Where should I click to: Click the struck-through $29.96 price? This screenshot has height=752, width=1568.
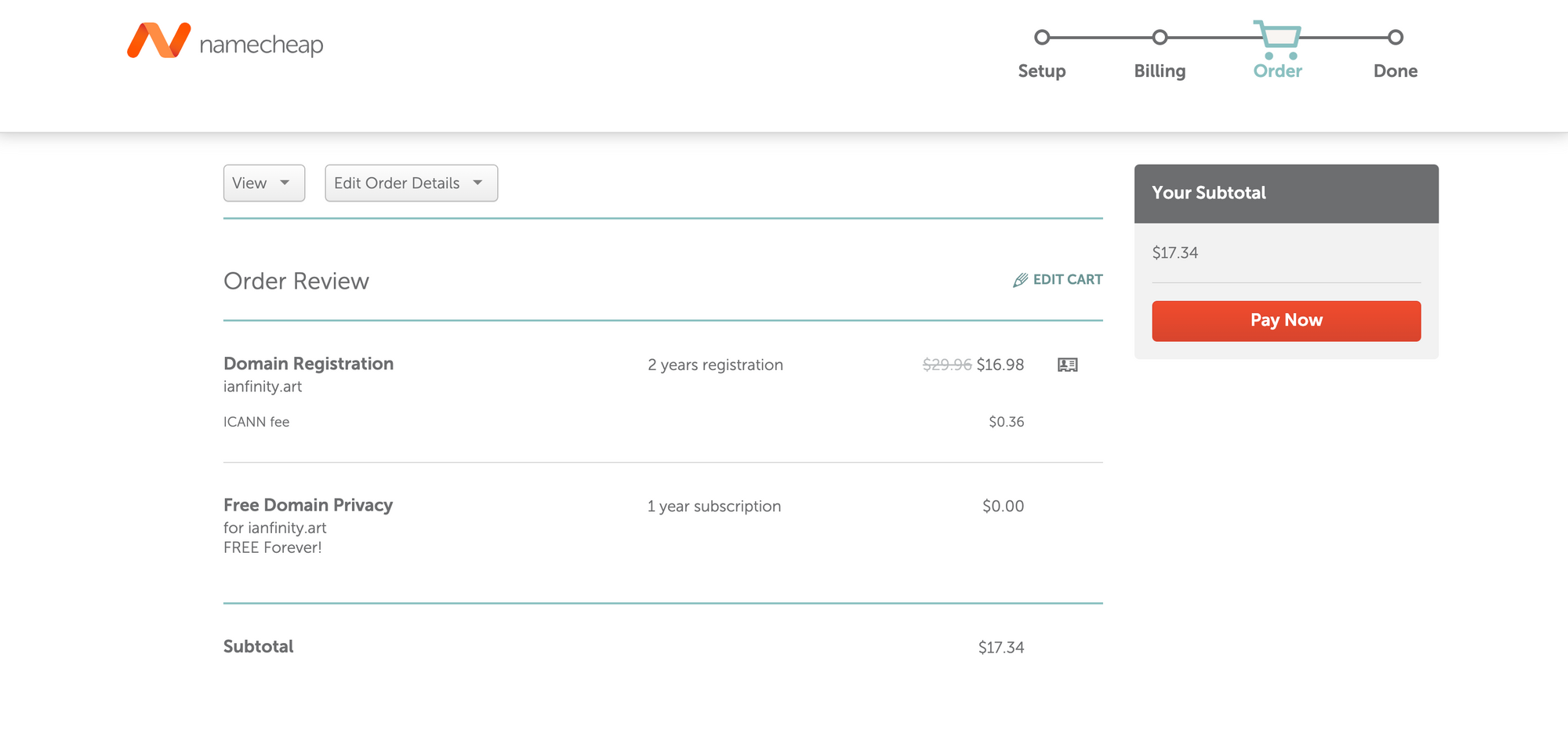pyautogui.click(x=947, y=365)
